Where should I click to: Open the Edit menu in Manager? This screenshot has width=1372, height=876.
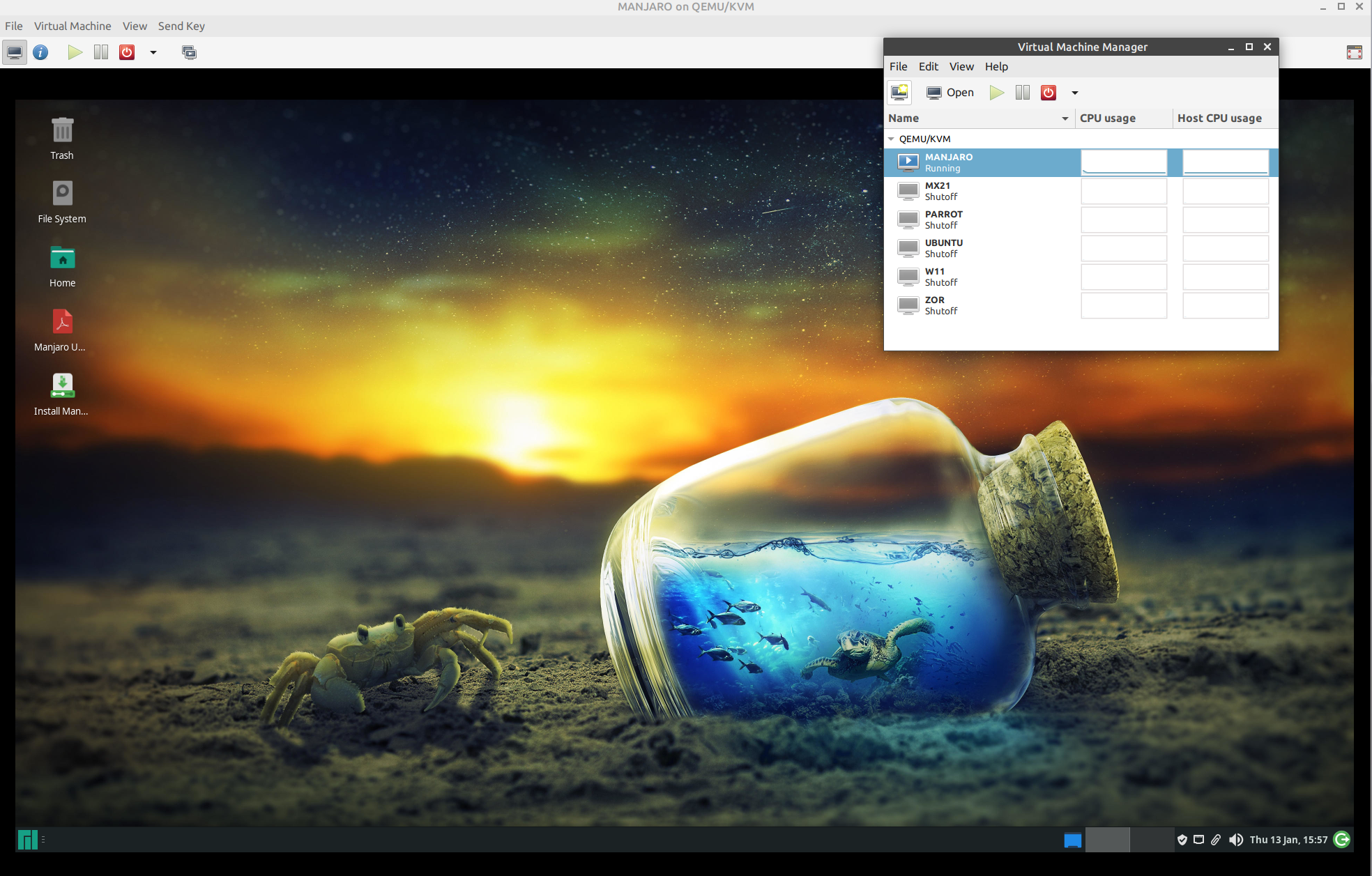click(928, 66)
